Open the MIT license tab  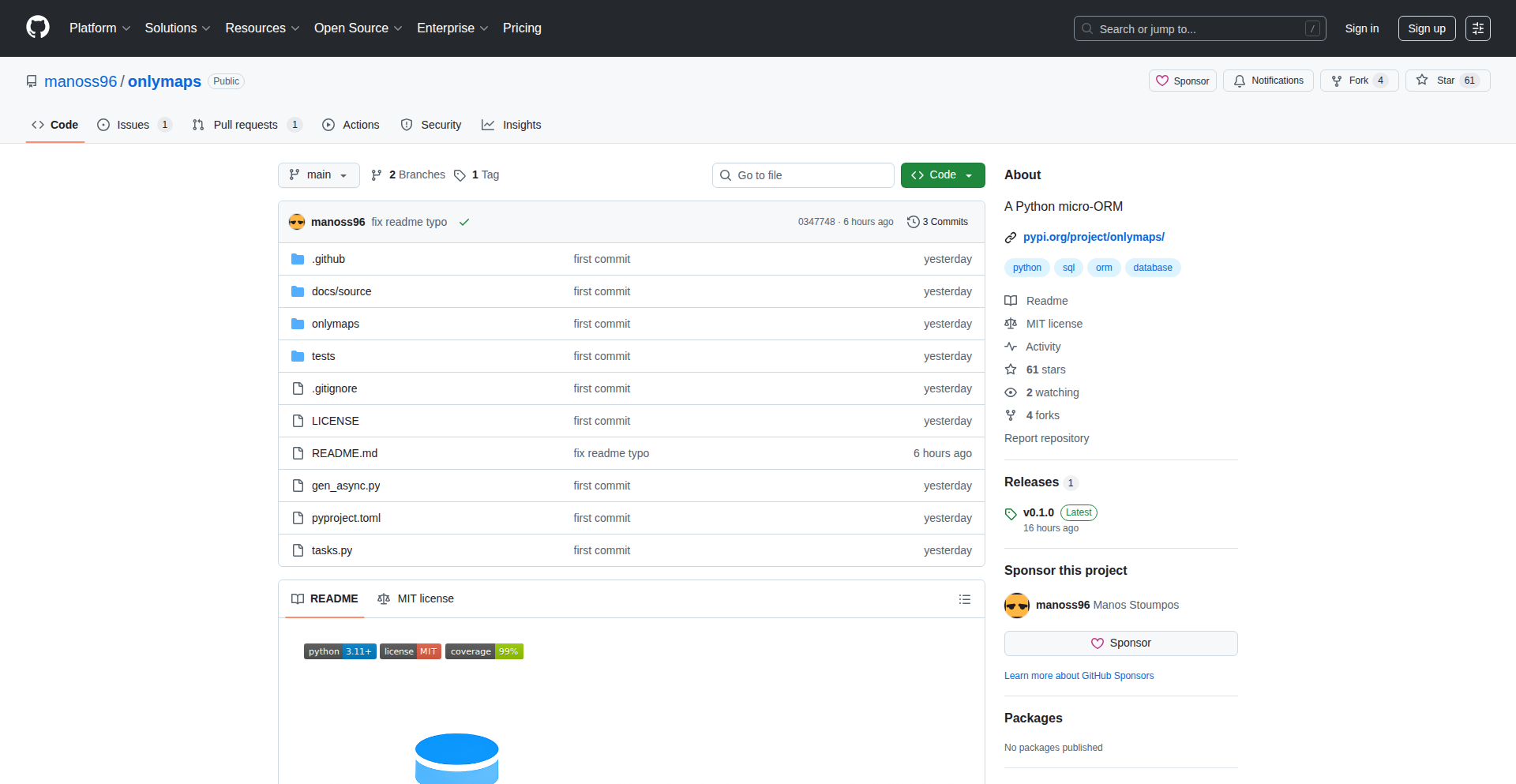click(416, 599)
